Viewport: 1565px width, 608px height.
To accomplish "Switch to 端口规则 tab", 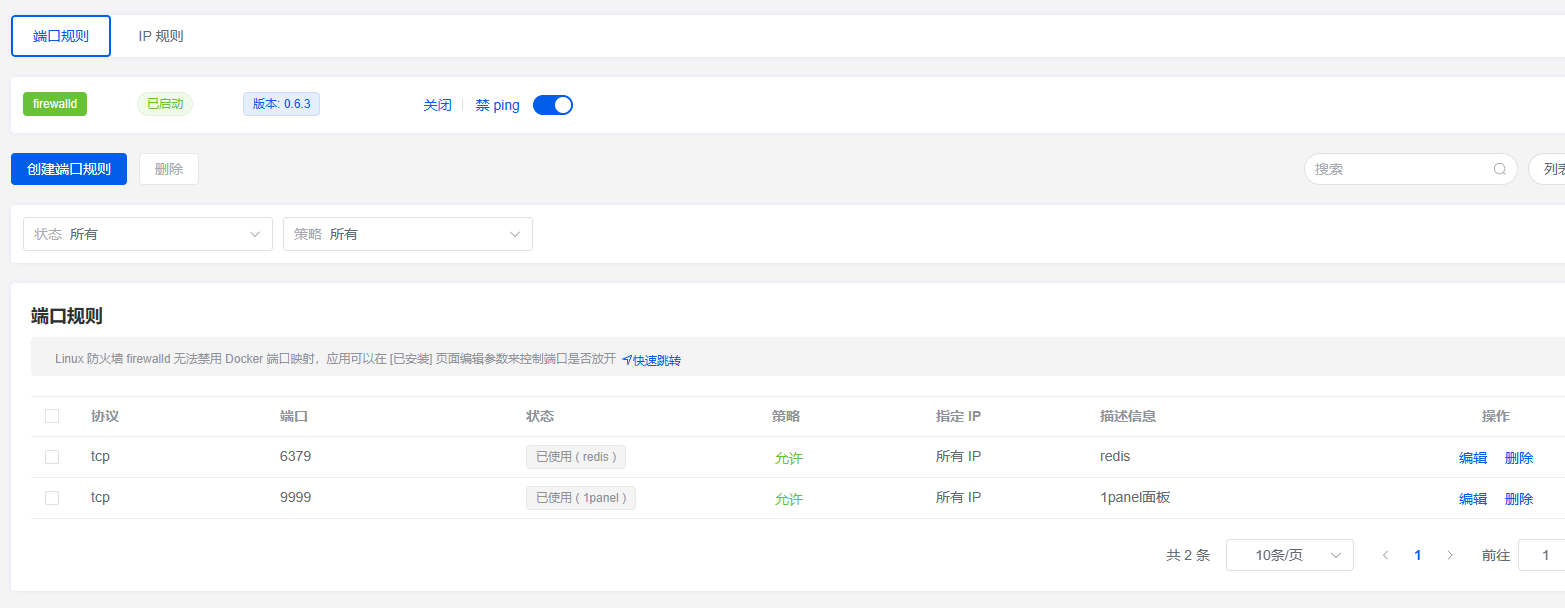I will point(61,36).
